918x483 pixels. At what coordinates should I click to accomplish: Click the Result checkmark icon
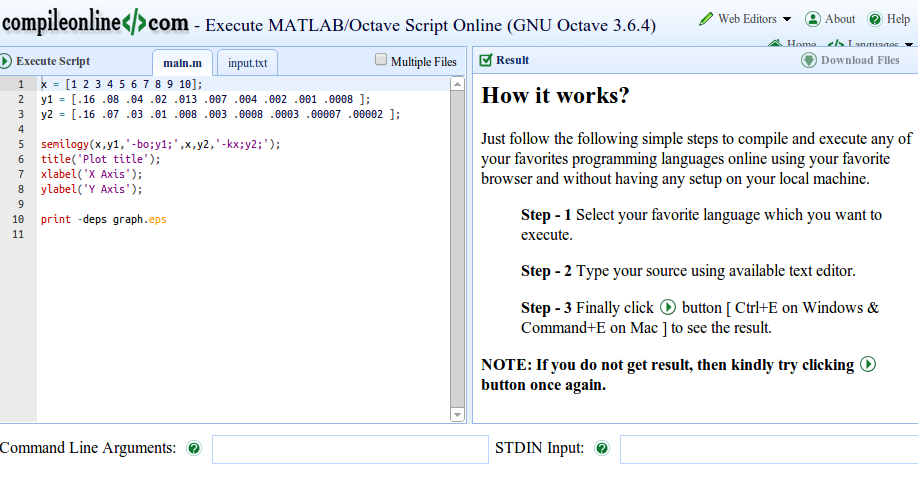point(485,60)
